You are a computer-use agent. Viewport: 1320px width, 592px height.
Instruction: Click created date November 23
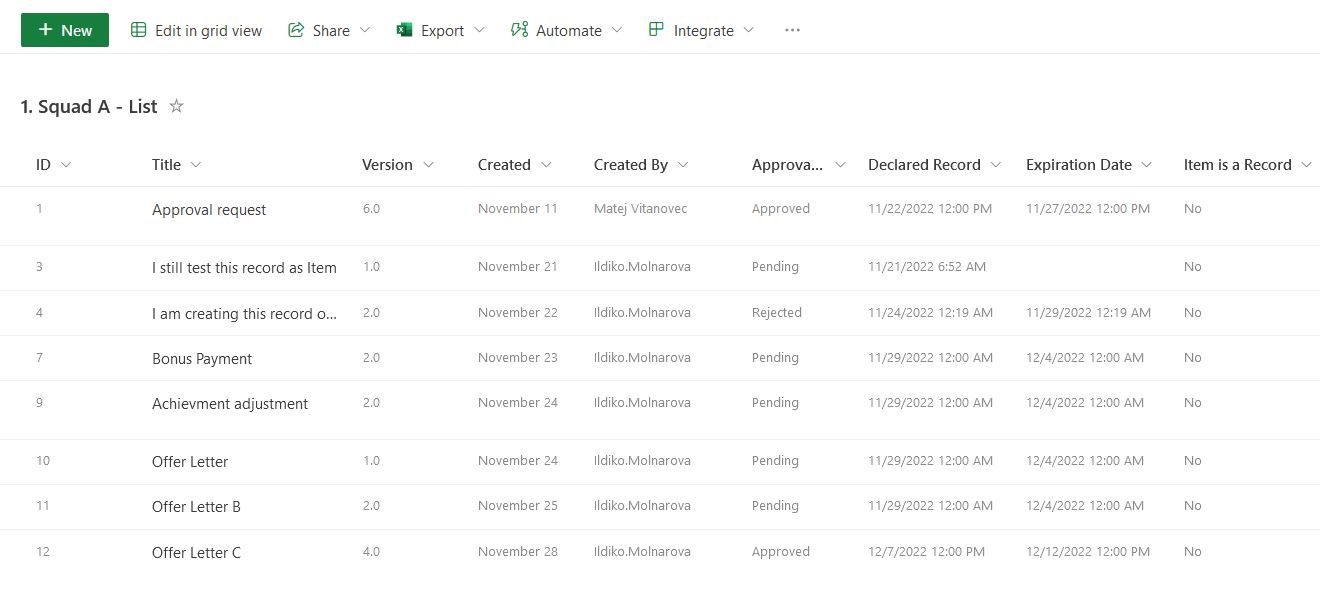518,358
